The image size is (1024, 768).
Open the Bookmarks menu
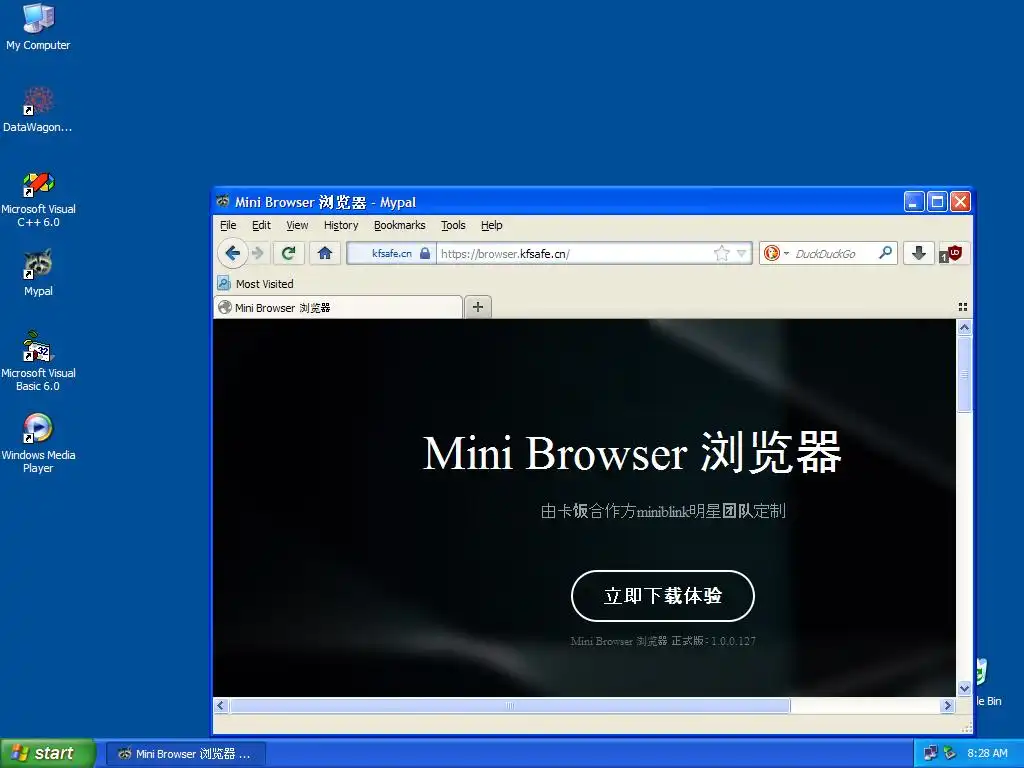[x=400, y=225]
